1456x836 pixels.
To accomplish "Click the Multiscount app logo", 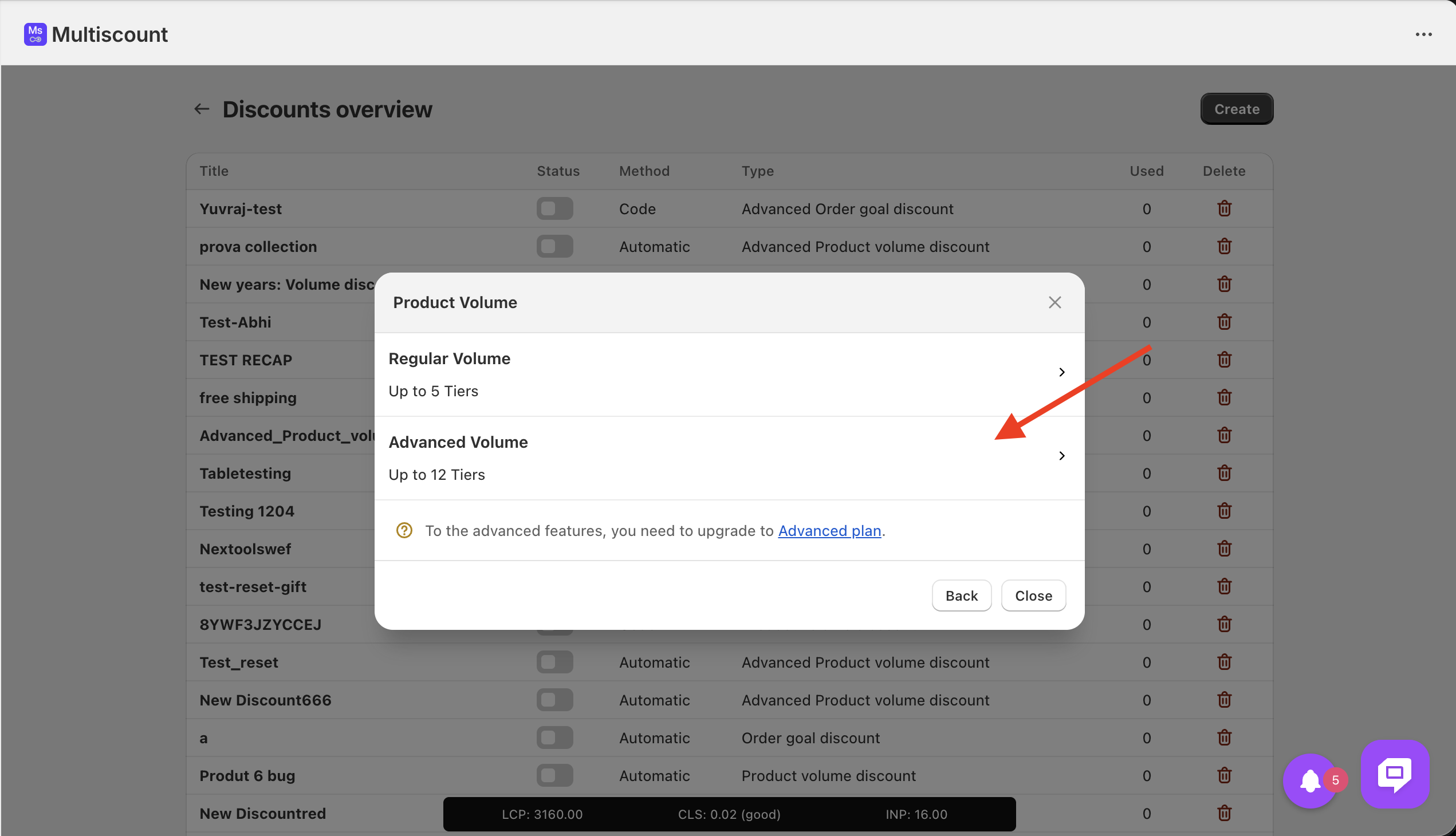I will pyautogui.click(x=35, y=34).
